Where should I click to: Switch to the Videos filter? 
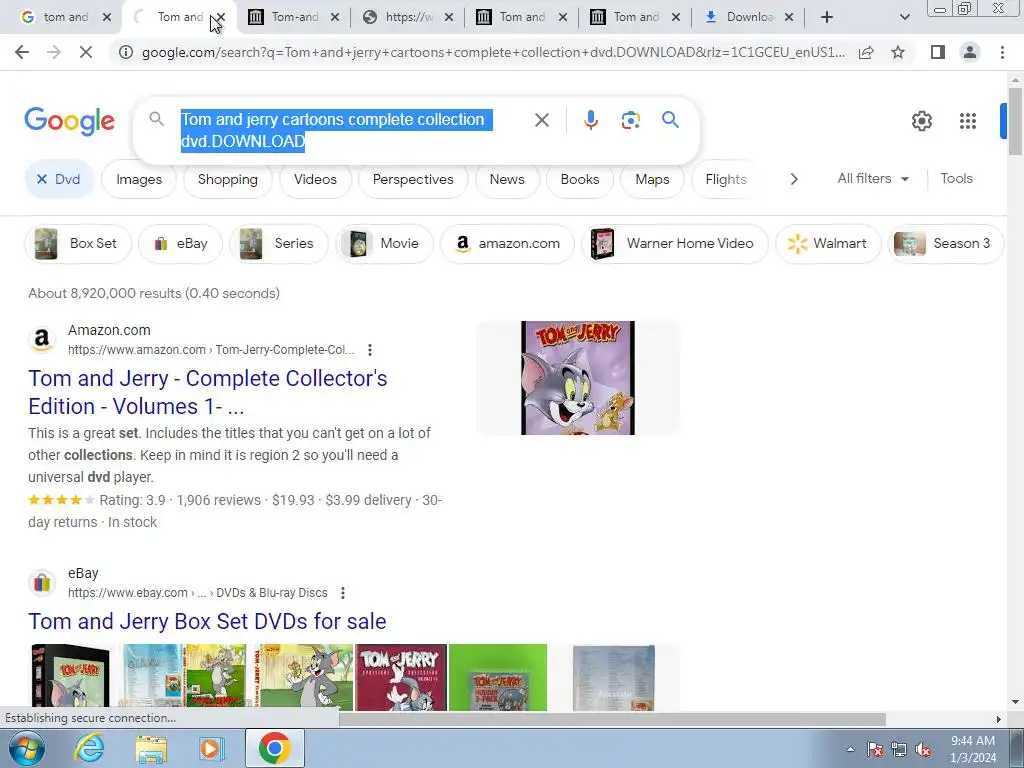click(x=315, y=180)
